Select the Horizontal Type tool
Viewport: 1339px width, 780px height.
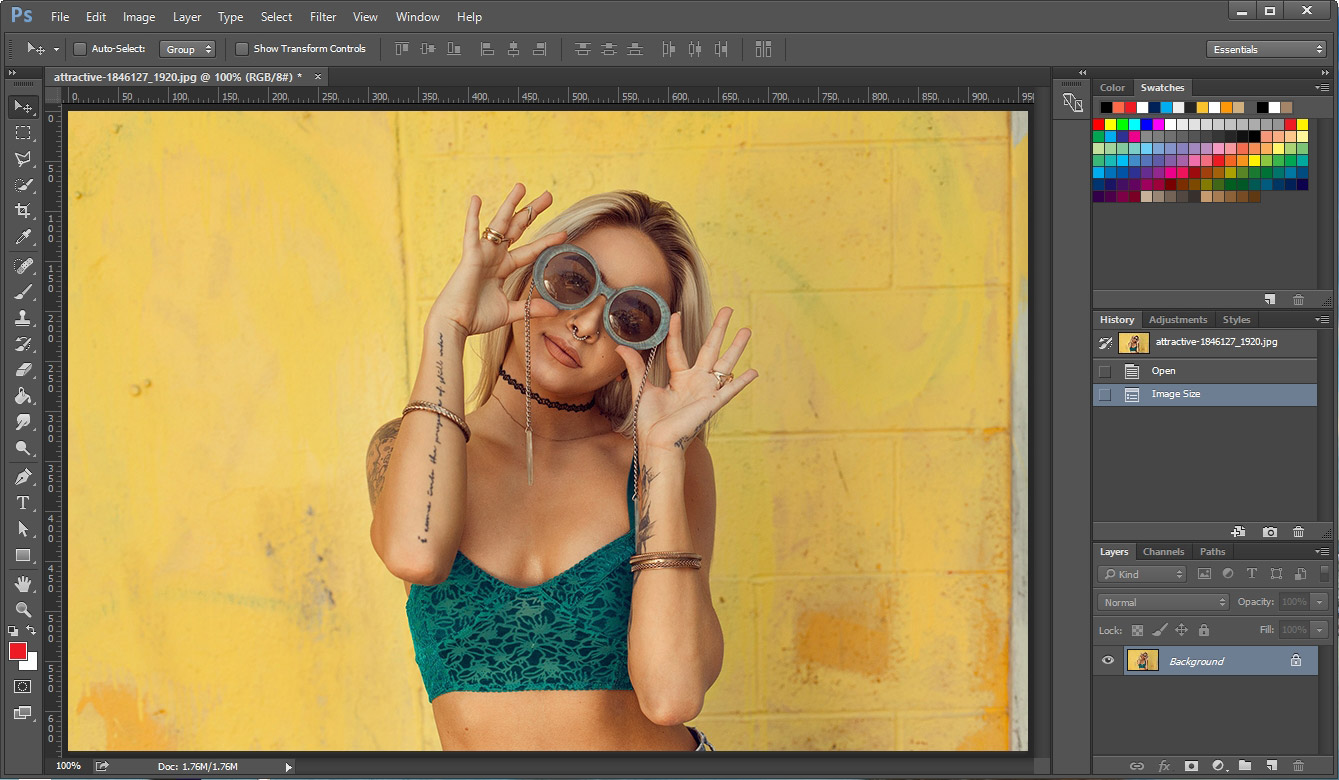click(x=23, y=503)
